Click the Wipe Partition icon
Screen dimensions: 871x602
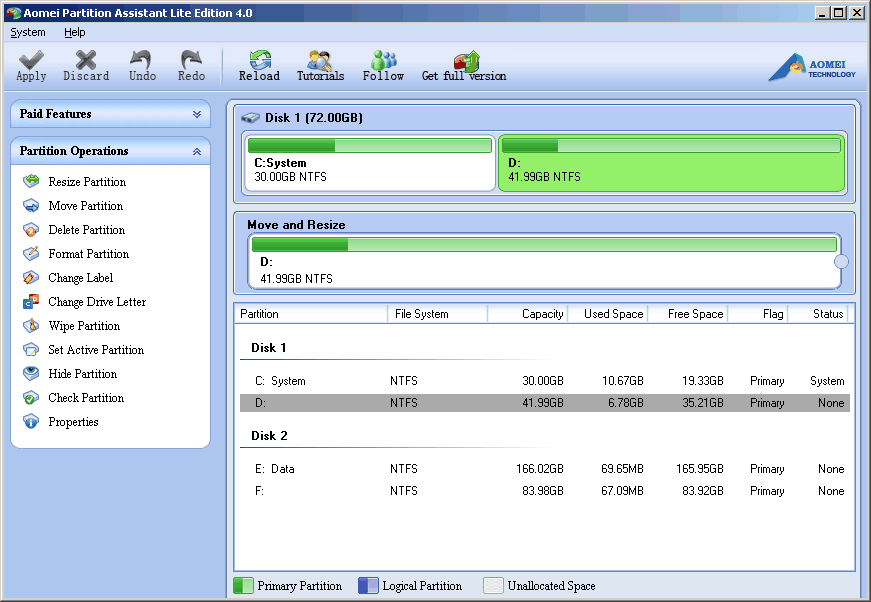point(31,325)
